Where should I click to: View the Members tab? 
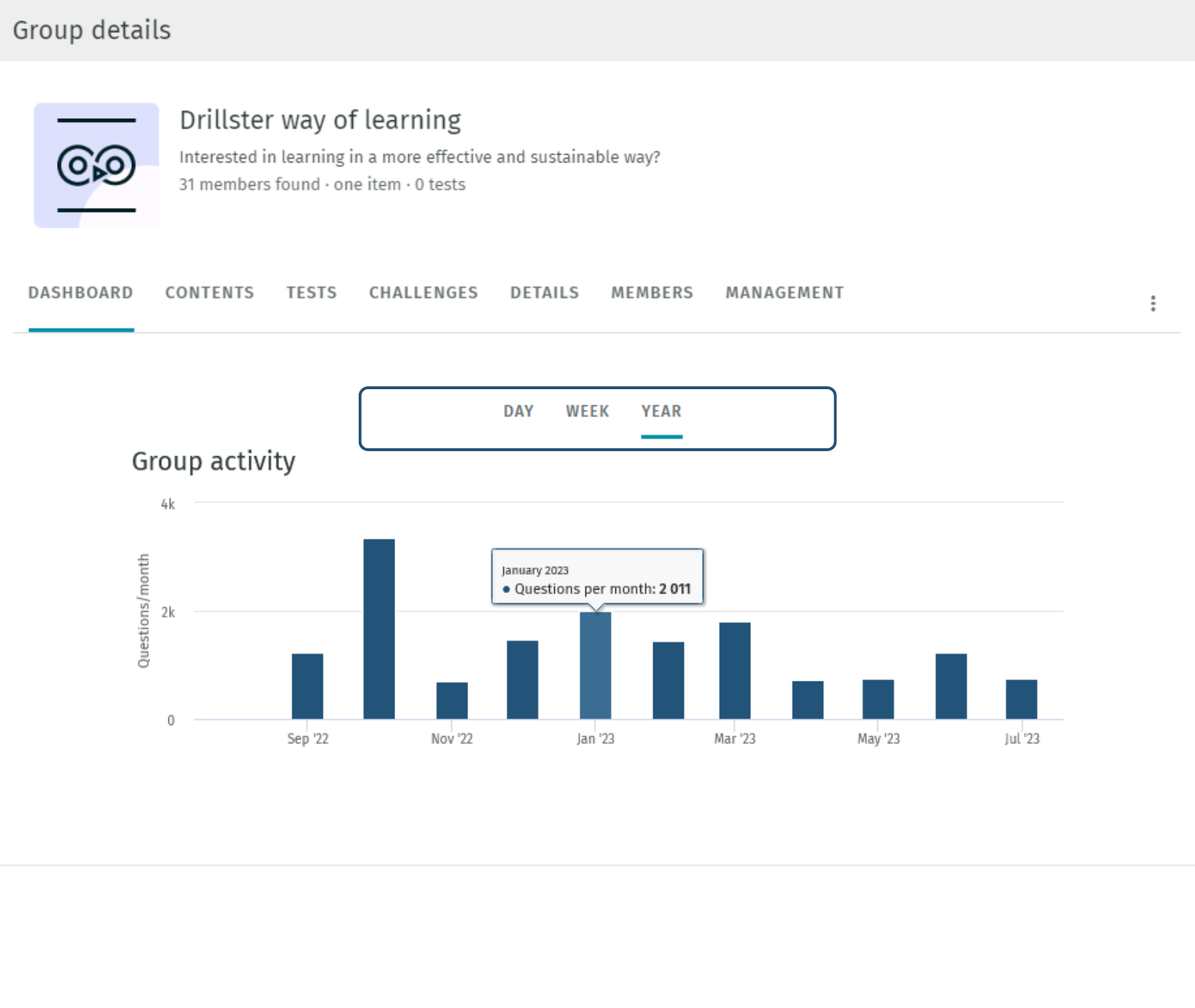click(x=652, y=293)
